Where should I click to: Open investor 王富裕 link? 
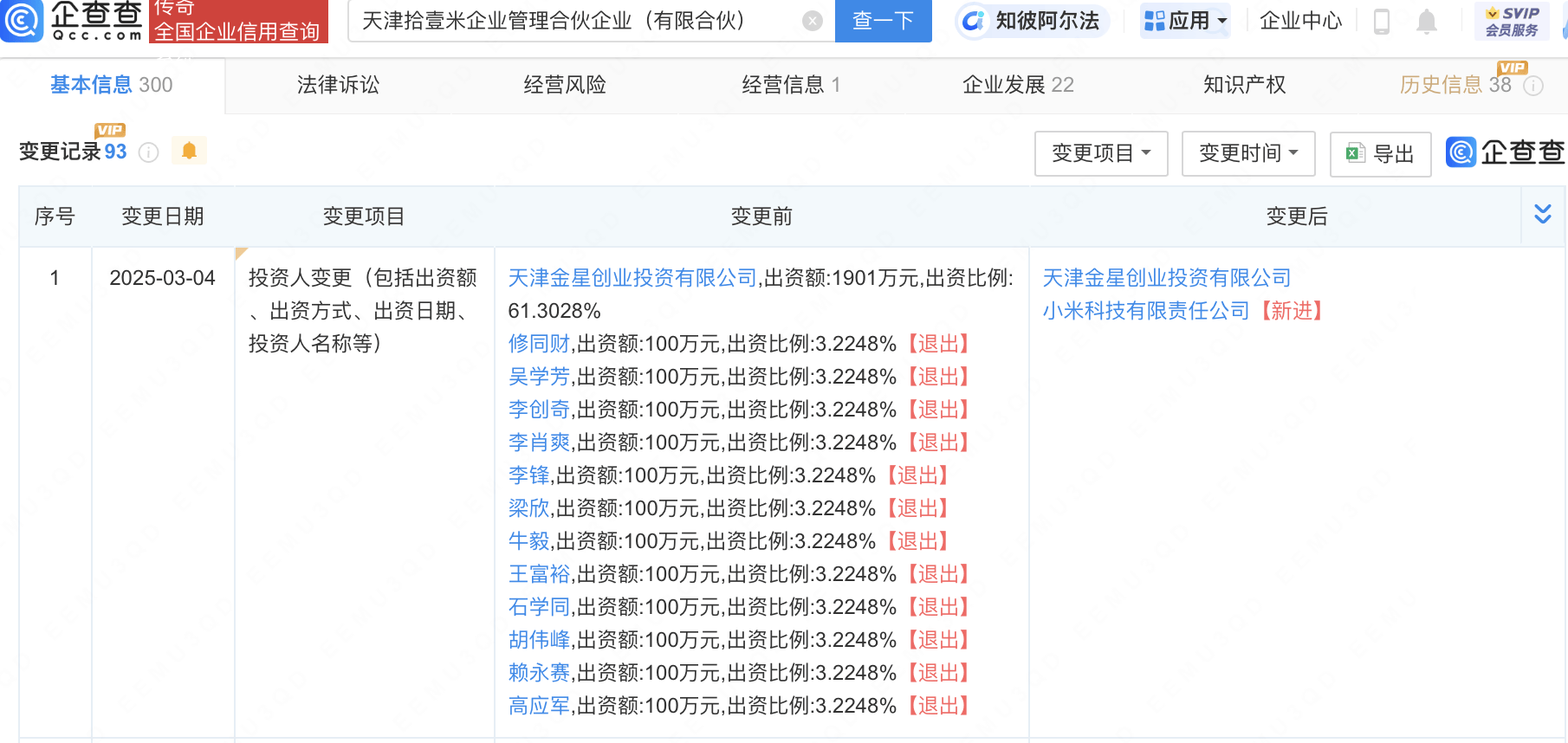(x=539, y=574)
